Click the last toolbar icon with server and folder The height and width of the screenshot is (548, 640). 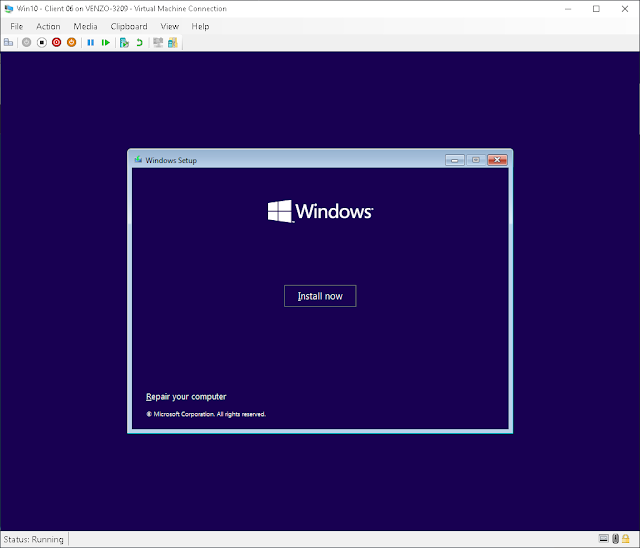click(x=173, y=42)
